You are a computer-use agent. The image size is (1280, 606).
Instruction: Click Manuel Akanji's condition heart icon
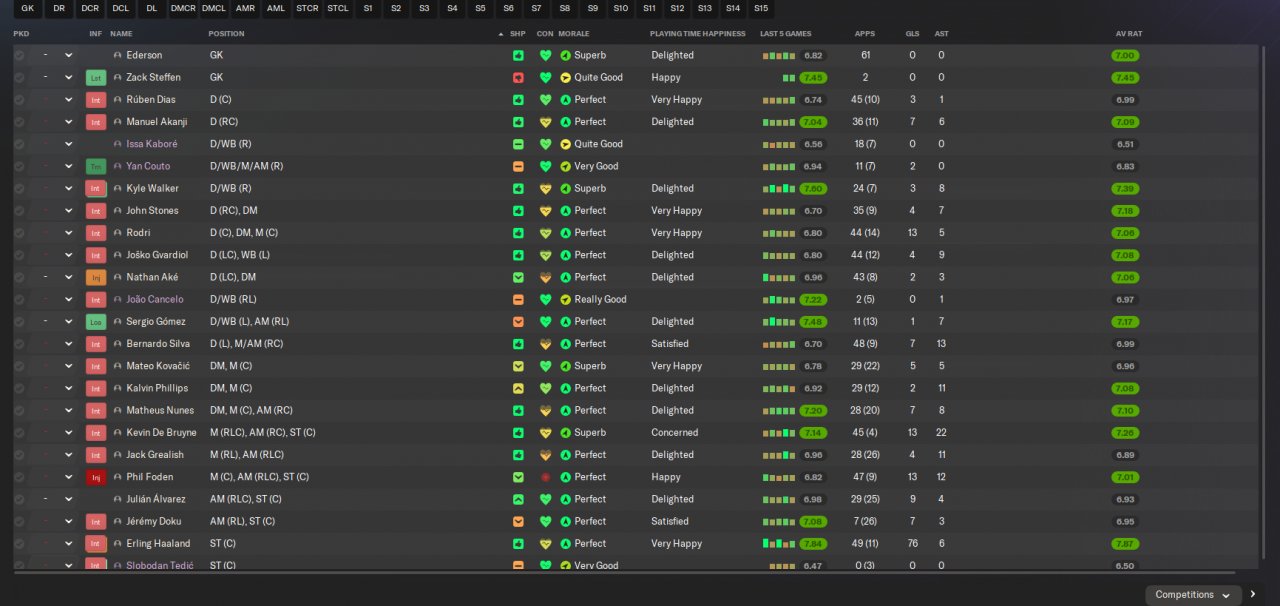click(x=545, y=122)
